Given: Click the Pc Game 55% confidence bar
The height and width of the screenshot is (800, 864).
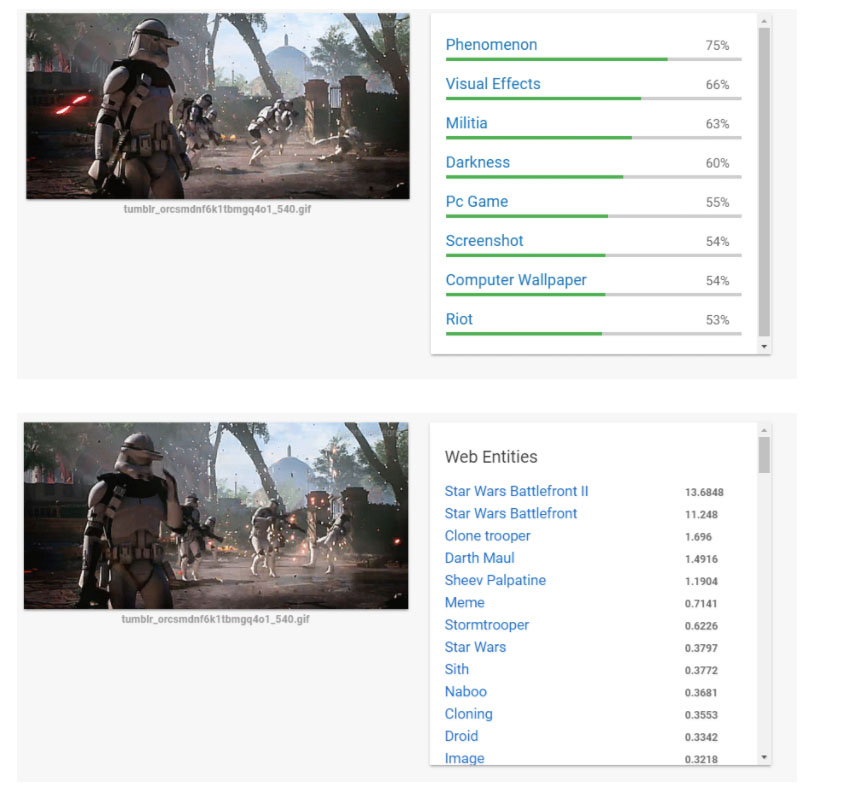Looking at the screenshot, I should tap(593, 216).
